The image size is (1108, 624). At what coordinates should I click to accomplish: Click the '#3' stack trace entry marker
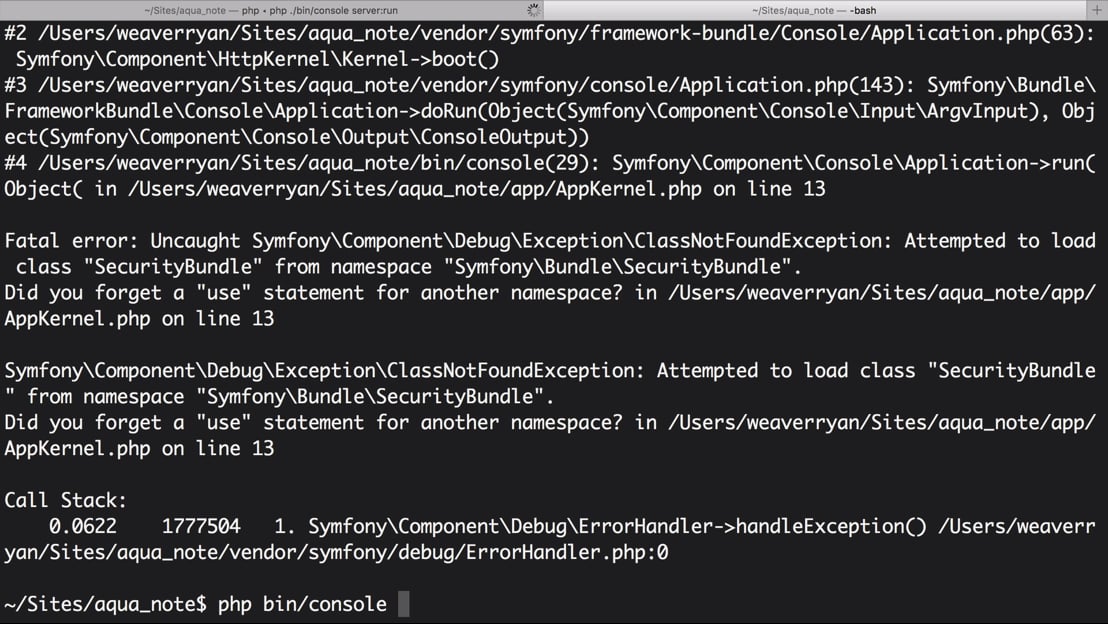(x=16, y=86)
